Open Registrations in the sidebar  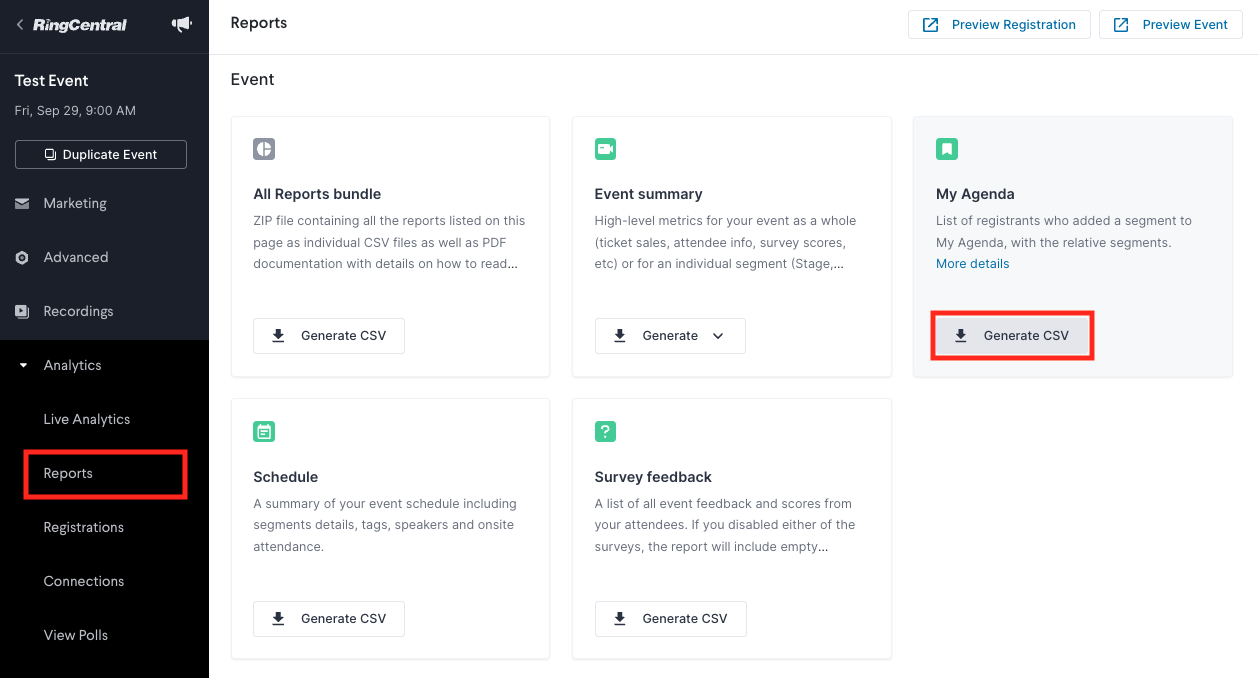[x=84, y=527]
